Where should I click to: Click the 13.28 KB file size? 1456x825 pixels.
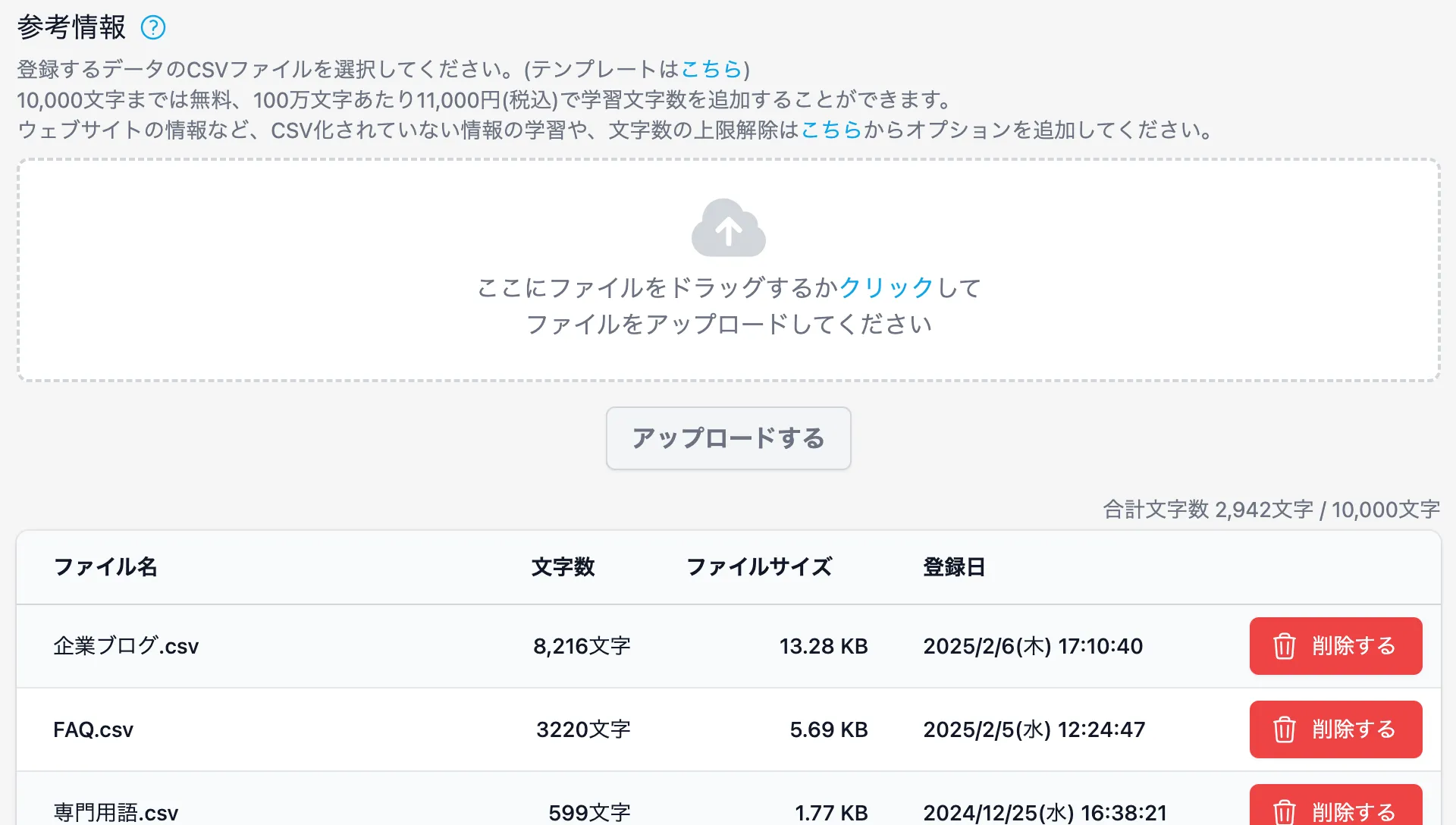coord(824,646)
